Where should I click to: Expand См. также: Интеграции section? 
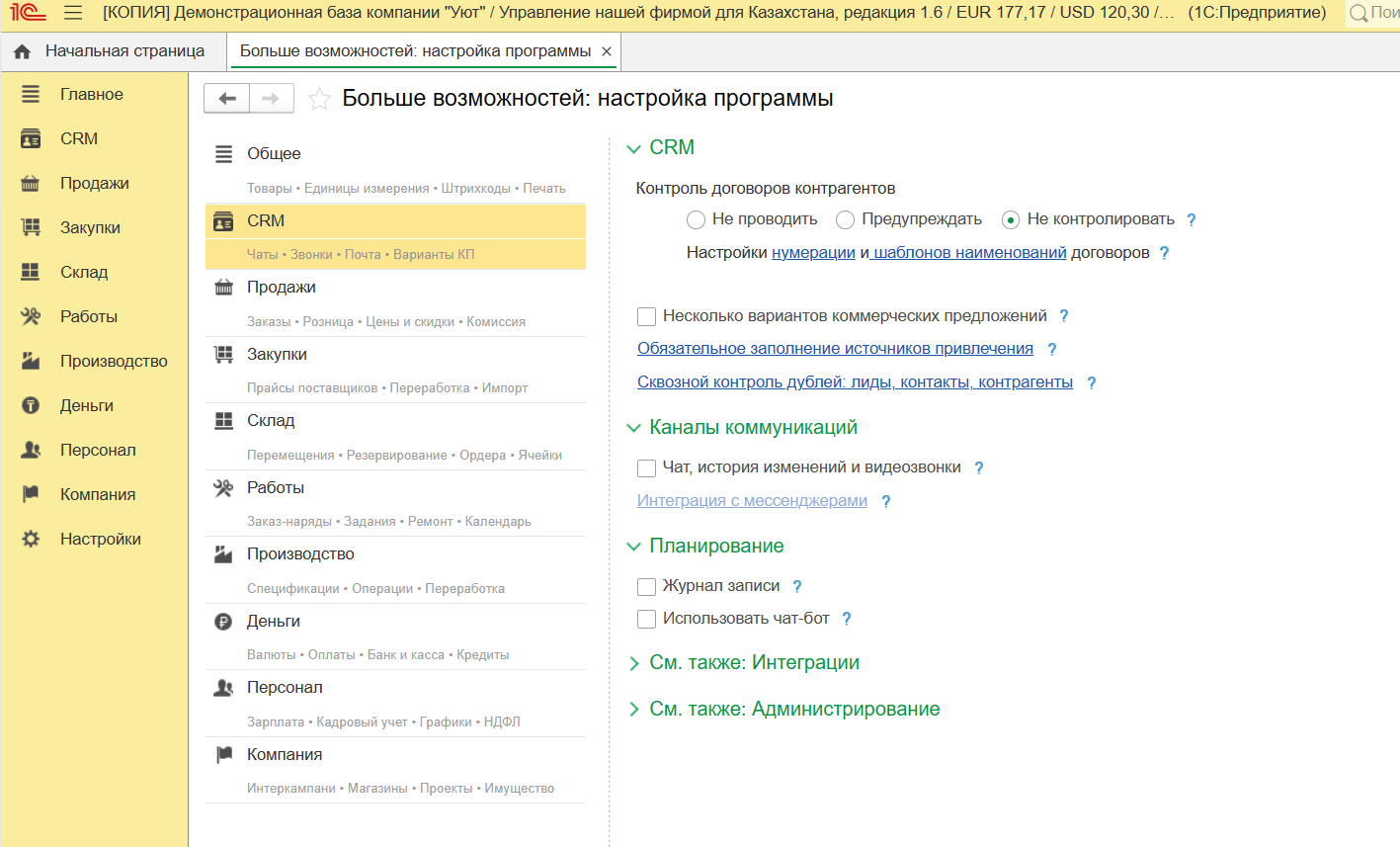point(753,663)
